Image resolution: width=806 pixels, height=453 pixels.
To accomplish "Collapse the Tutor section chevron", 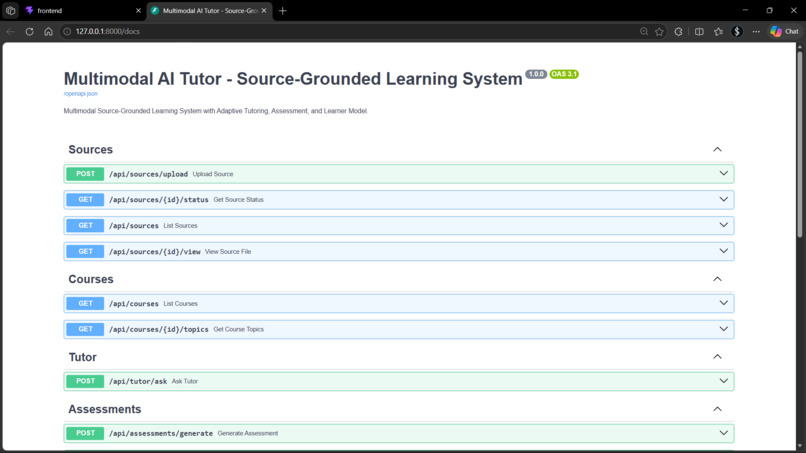I will [x=717, y=357].
